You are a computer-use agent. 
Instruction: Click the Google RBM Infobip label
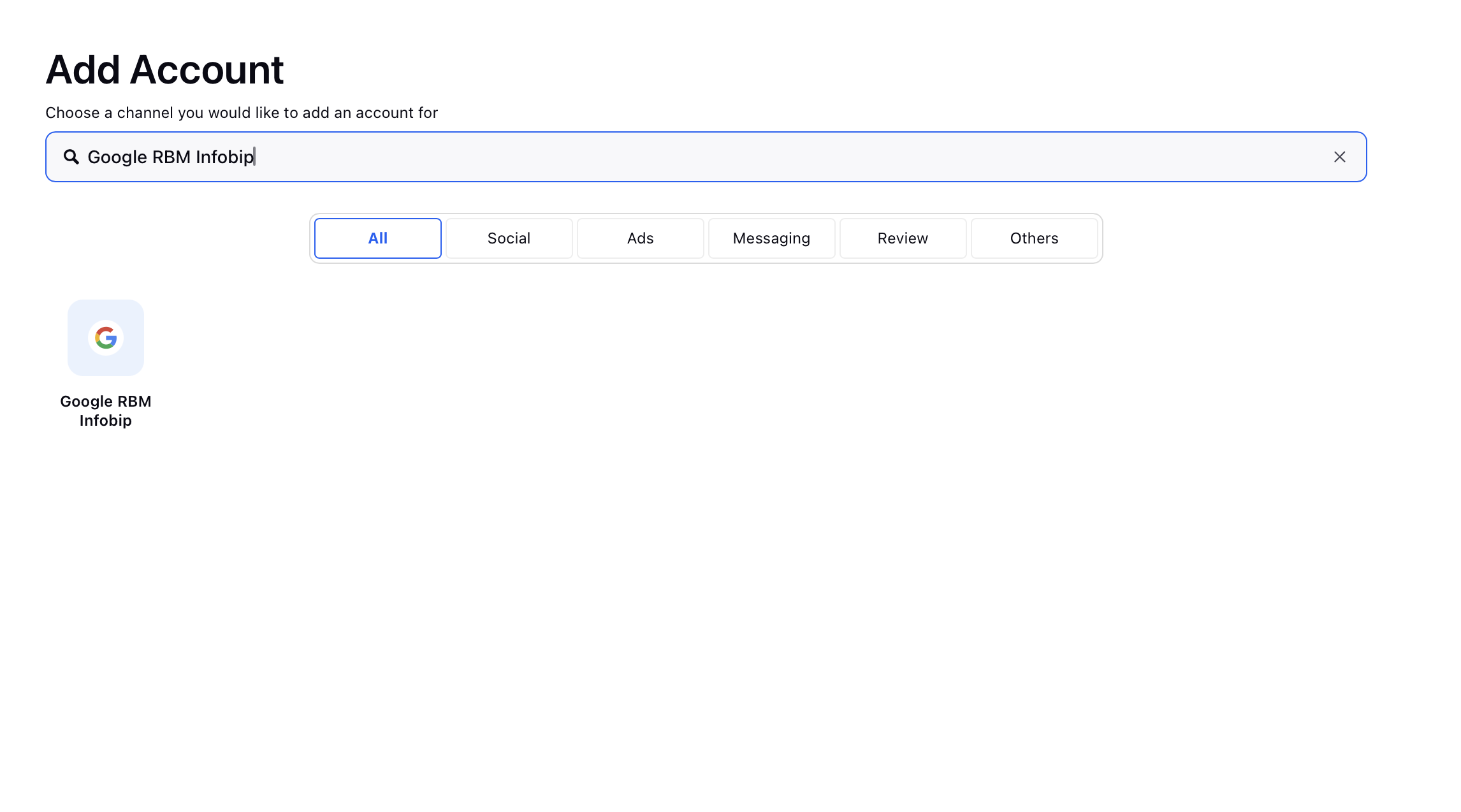pos(106,411)
